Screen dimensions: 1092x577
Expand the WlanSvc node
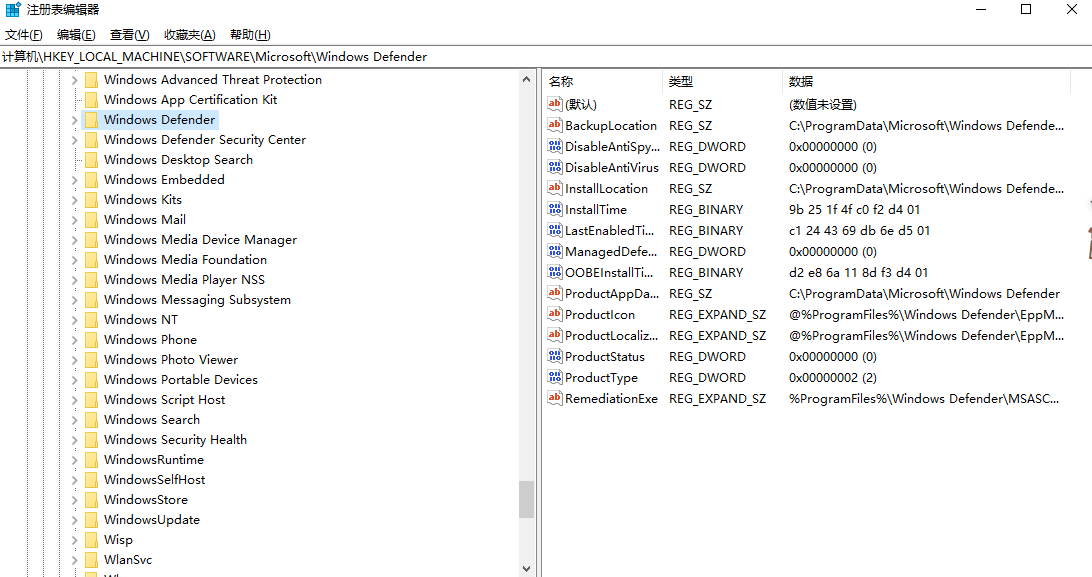click(x=75, y=560)
